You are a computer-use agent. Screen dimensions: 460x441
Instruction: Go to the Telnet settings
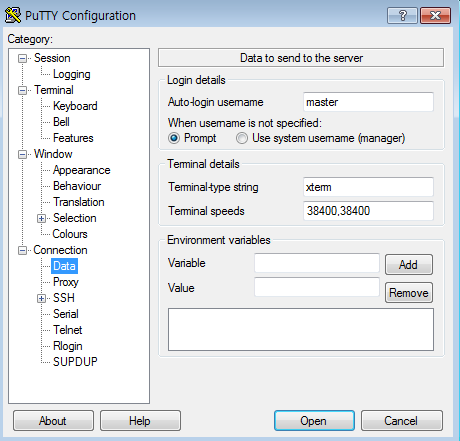coord(68,330)
